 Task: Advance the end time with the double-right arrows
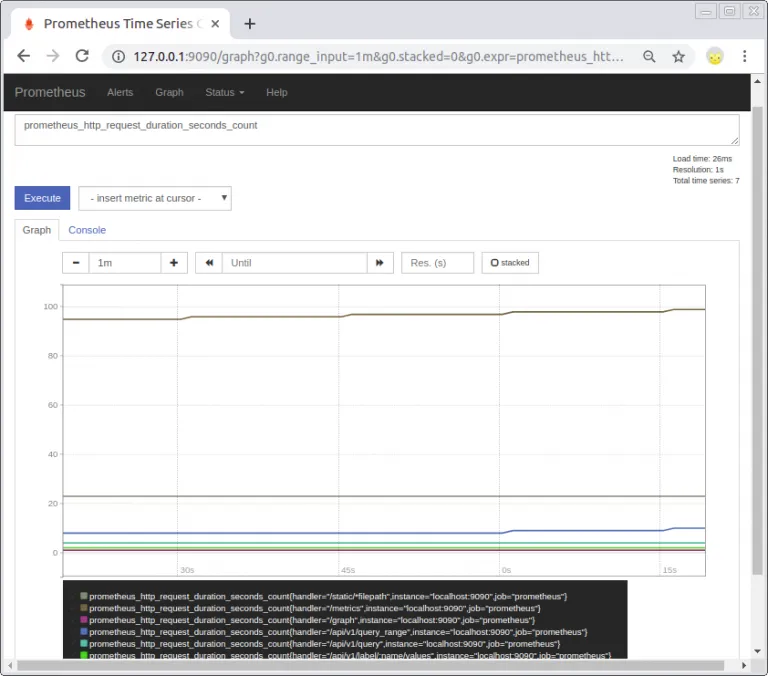pyautogui.click(x=380, y=263)
